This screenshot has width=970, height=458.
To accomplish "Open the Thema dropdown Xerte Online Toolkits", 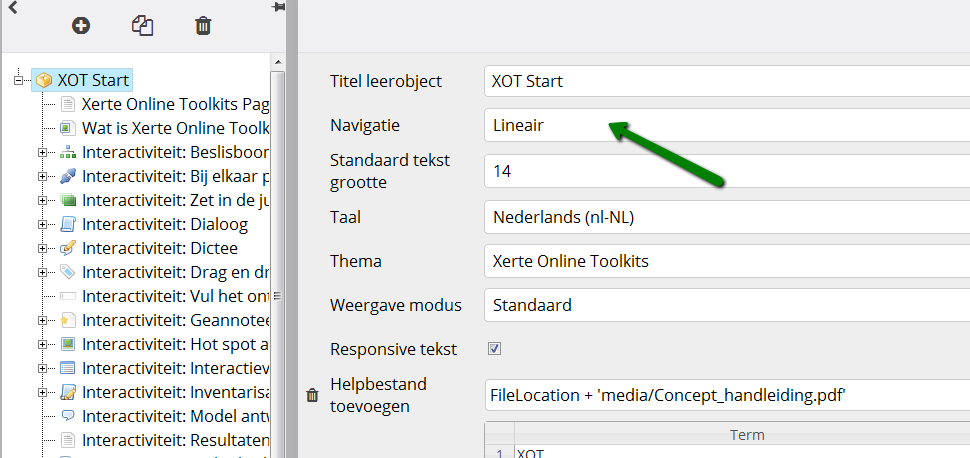I will [727, 261].
